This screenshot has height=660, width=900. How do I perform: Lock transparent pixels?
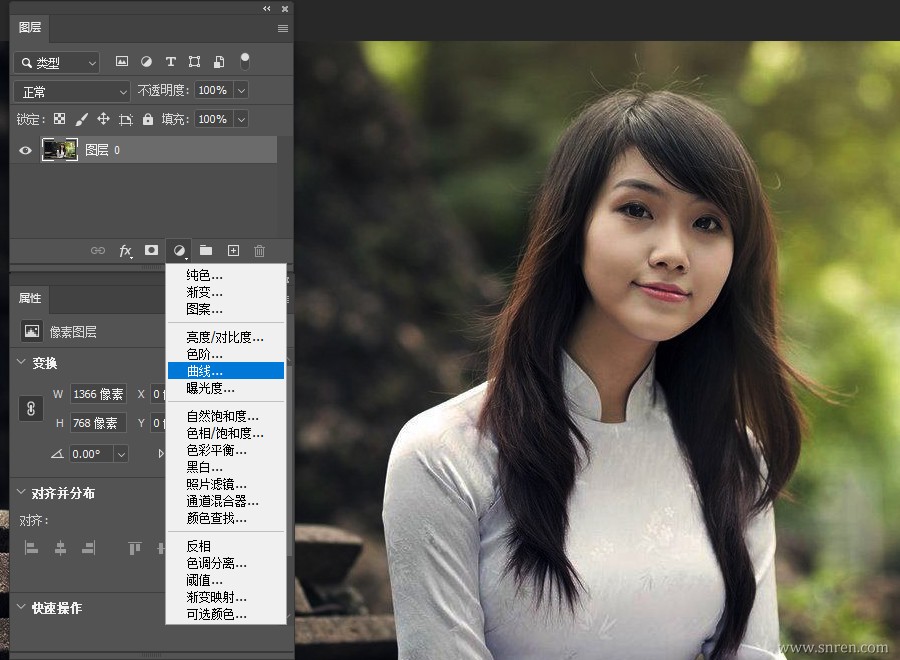pyautogui.click(x=59, y=119)
